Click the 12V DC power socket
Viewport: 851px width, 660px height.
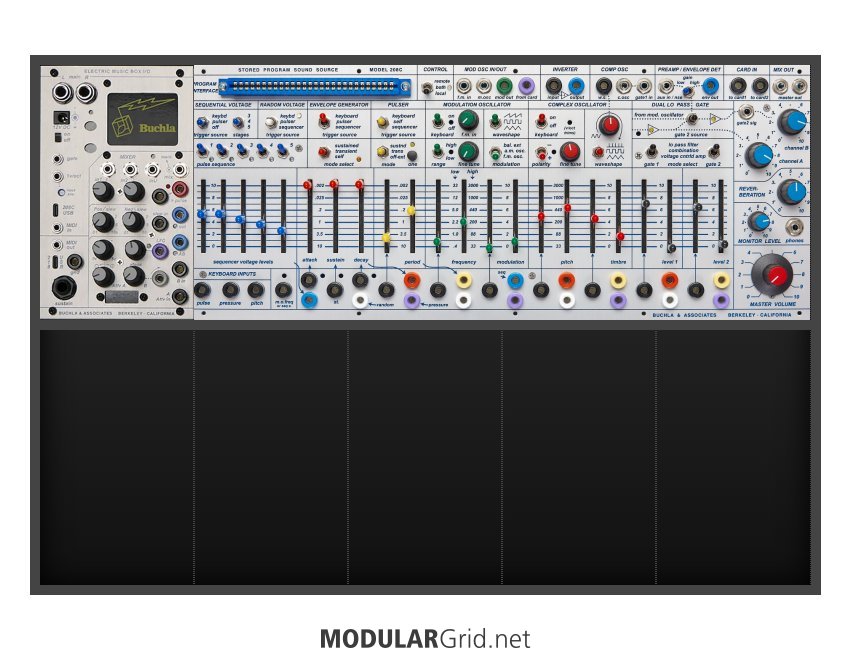[60, 118]
